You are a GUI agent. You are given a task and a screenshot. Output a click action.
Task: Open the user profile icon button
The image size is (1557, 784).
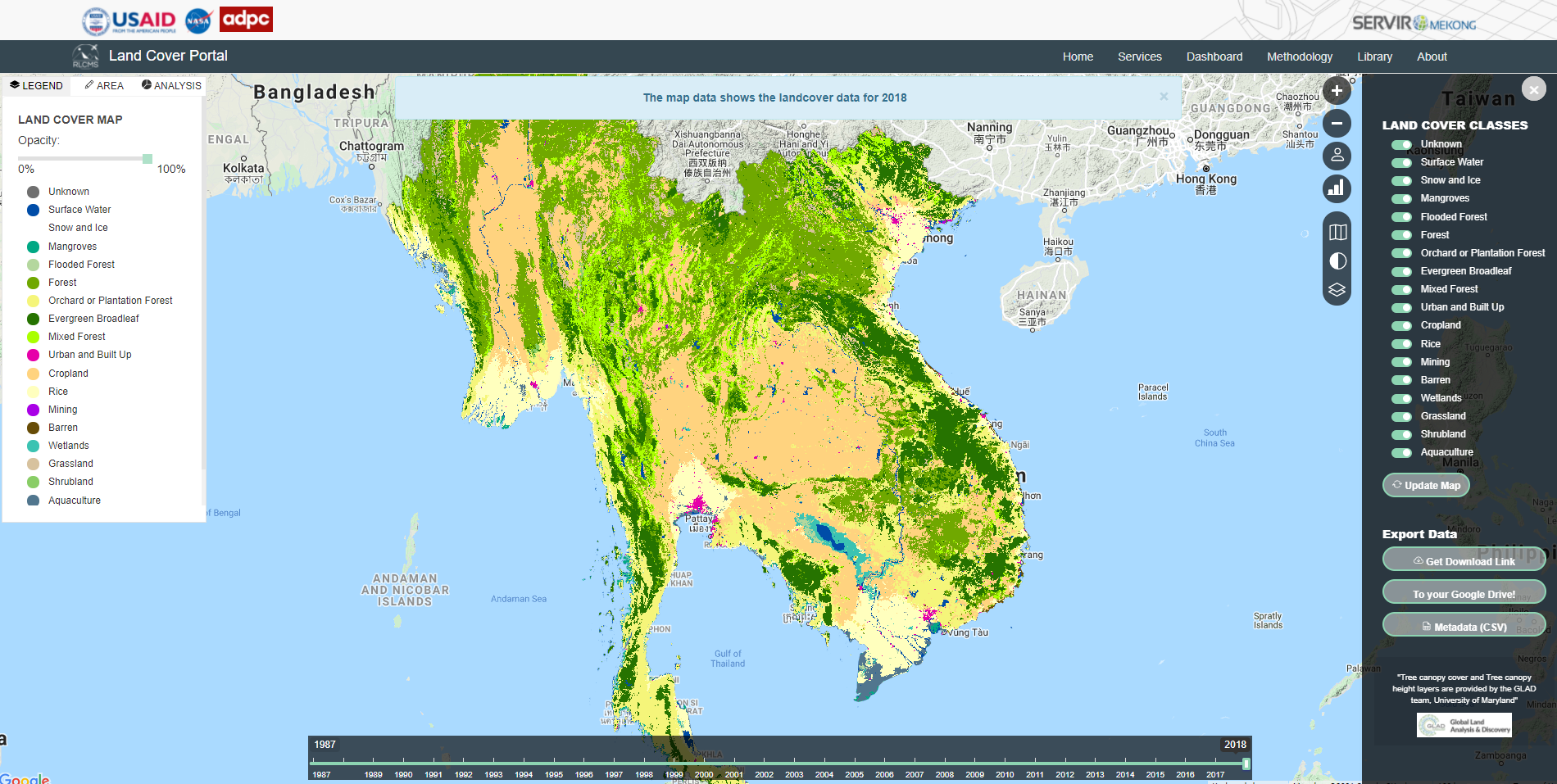[1337, 156]
